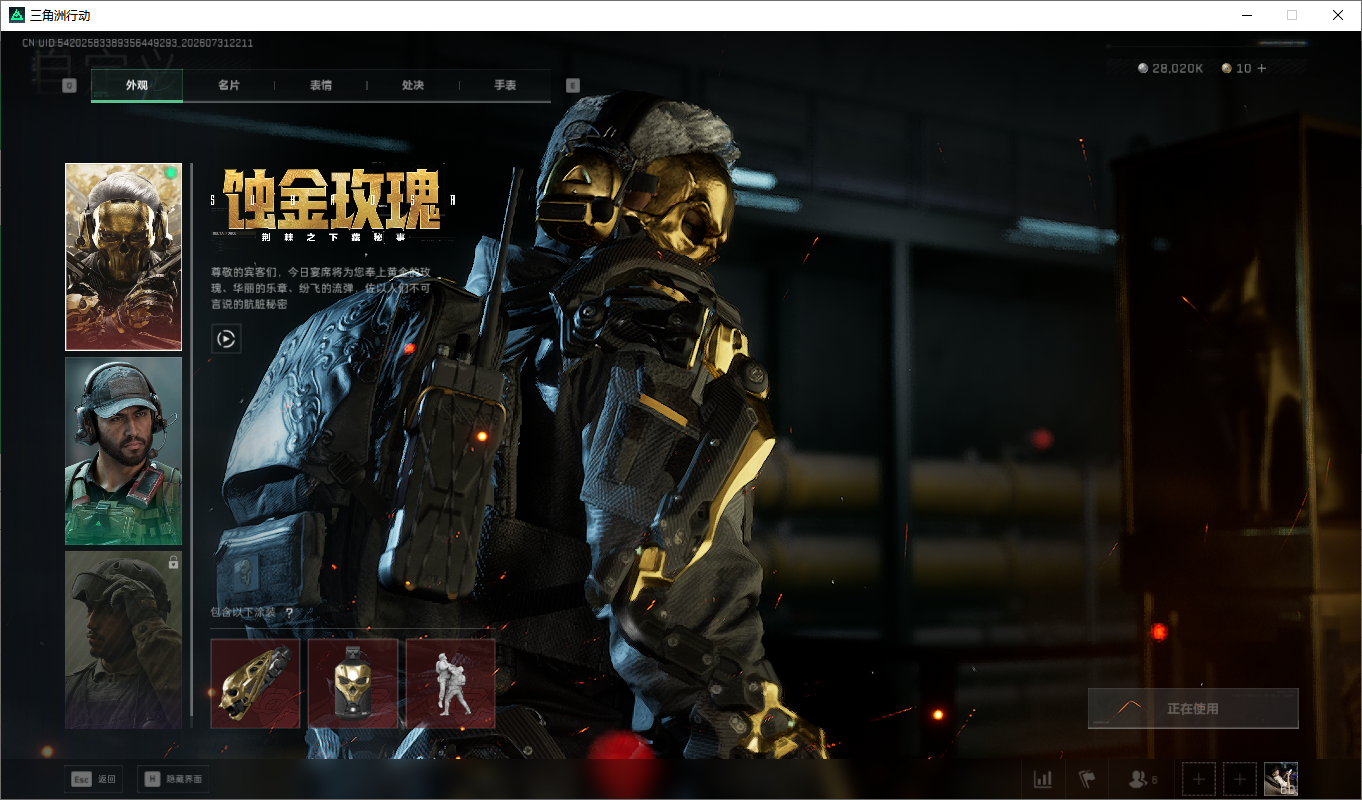Viewport: 1362px width, 800px height.
Task: Switch to the 外观 tab
Action: coord(137,85)
